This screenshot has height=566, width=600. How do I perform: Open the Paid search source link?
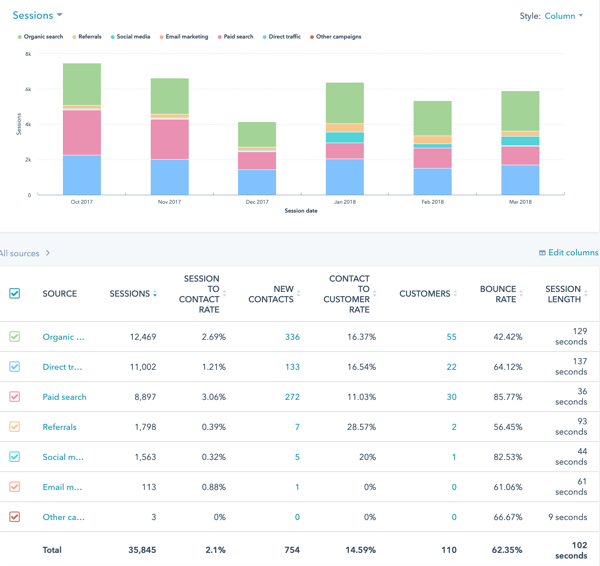click(x=64, y=397)
